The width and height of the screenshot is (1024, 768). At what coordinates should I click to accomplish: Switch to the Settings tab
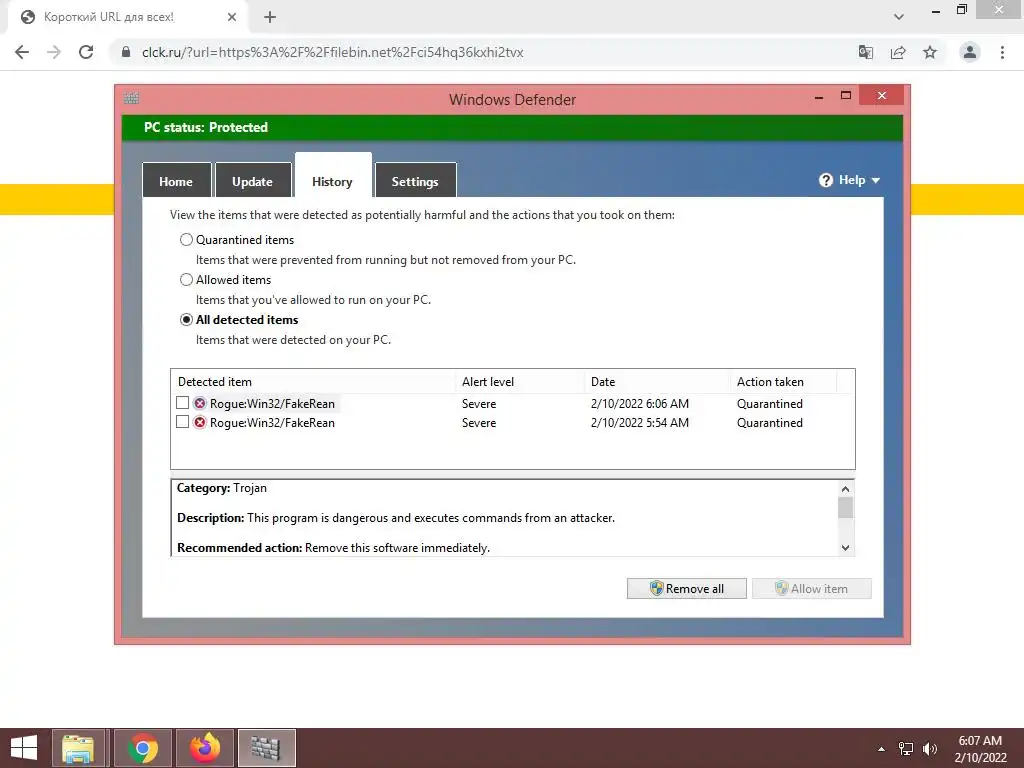415,180
